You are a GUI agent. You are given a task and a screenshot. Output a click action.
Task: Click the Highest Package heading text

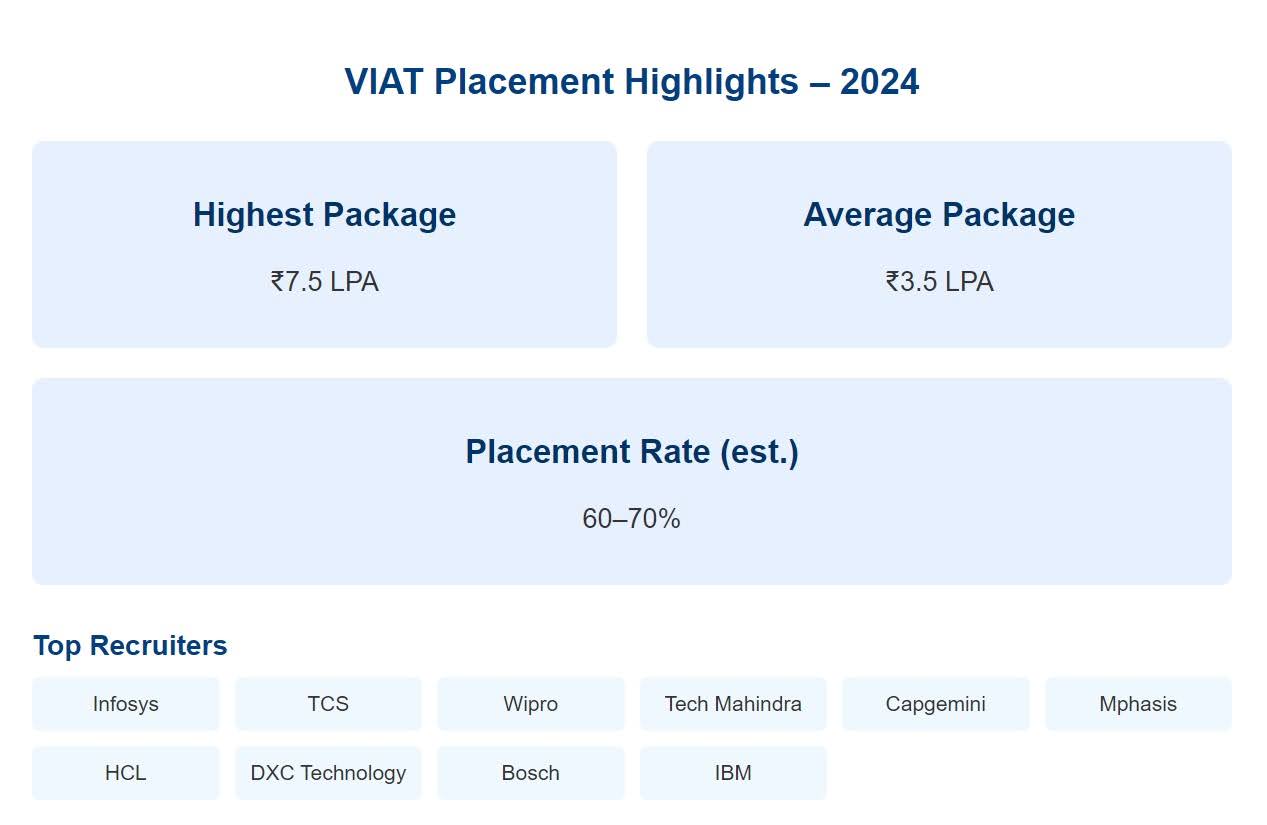click(x=324, y=215)
